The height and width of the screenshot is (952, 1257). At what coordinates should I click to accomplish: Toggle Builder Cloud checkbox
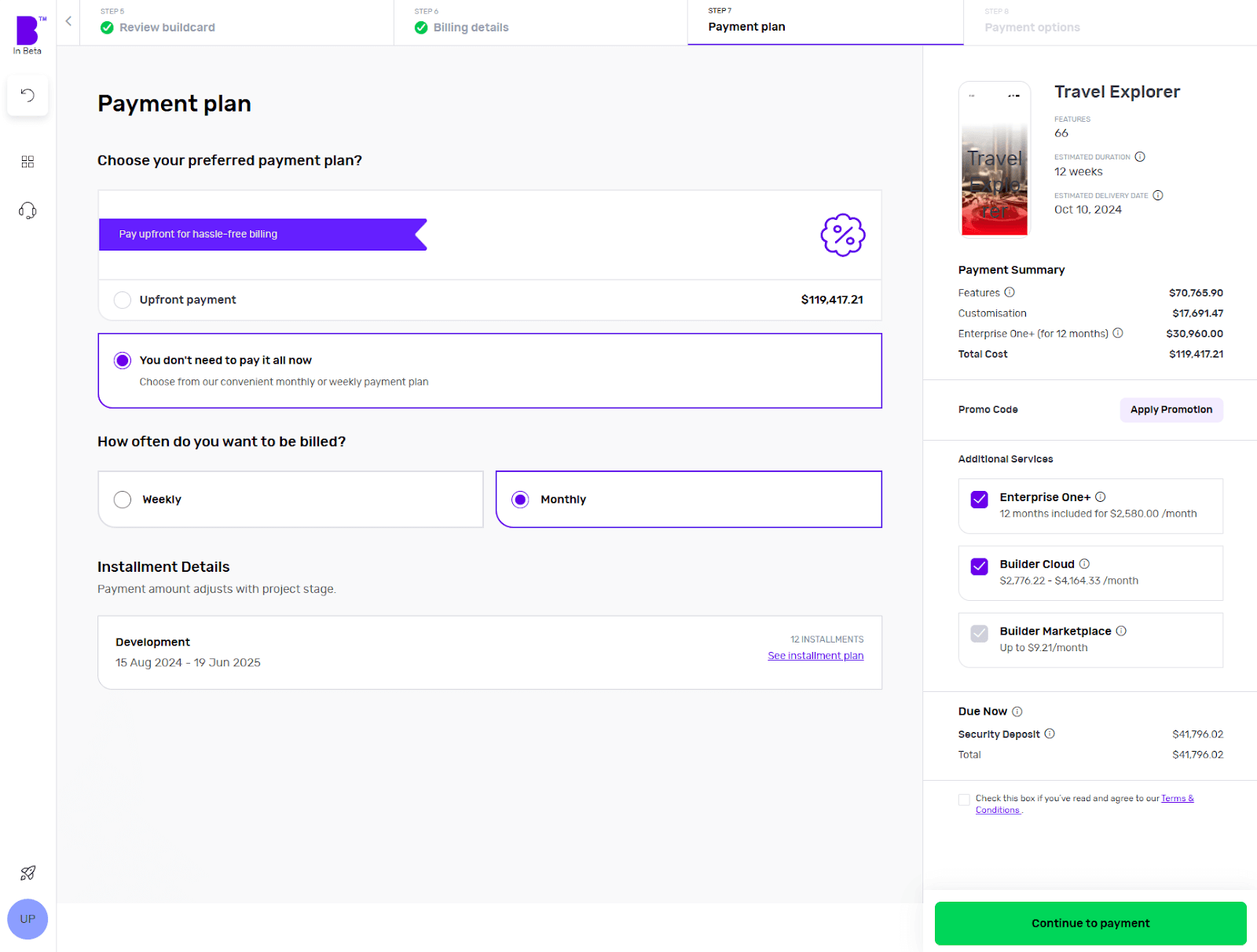[x=980, y=566]
